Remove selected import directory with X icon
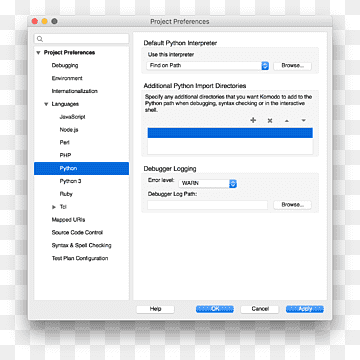 point(270,121)
